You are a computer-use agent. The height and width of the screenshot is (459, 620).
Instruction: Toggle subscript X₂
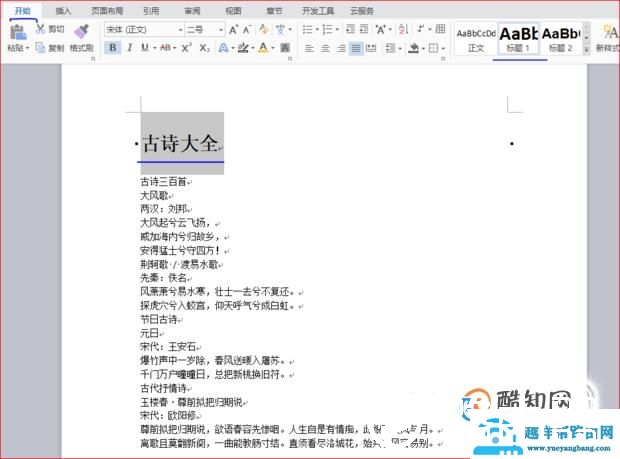coord(204,48)
